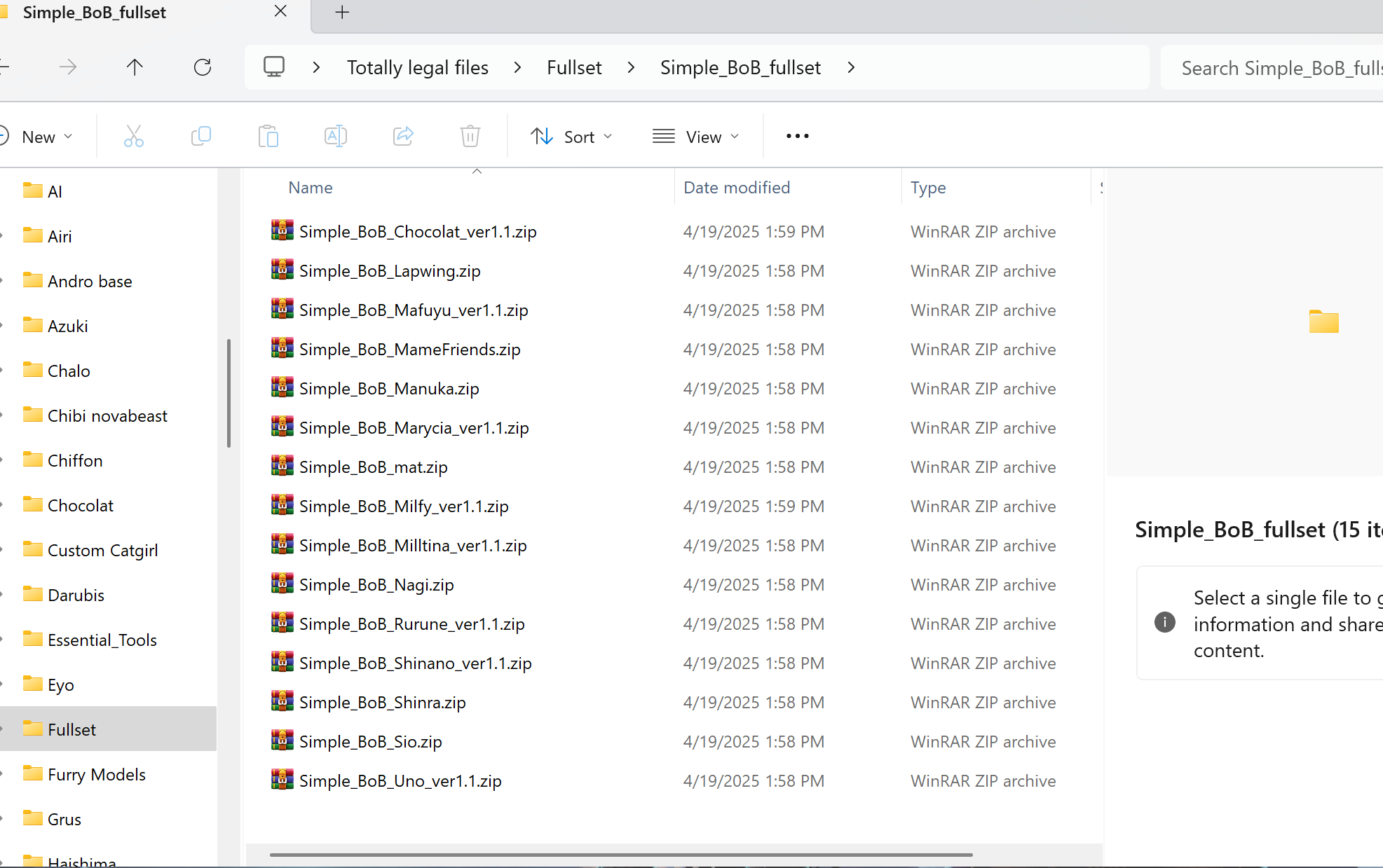Select the Eyo folder in sidebar
The image size is (1383, 868).
coord(109,684)
